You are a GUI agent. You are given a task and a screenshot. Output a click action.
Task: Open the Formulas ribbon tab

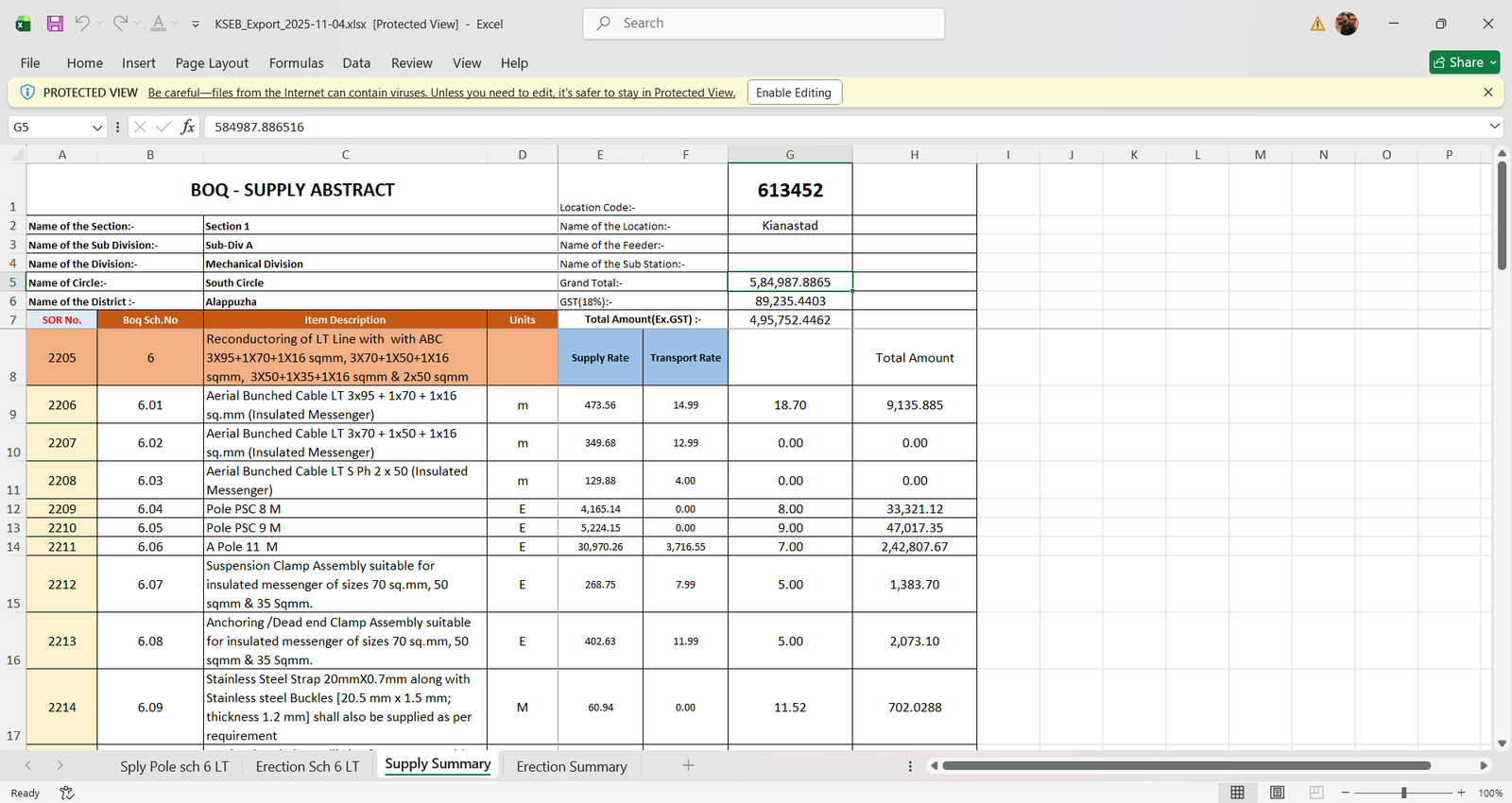(x=296, y=63)
